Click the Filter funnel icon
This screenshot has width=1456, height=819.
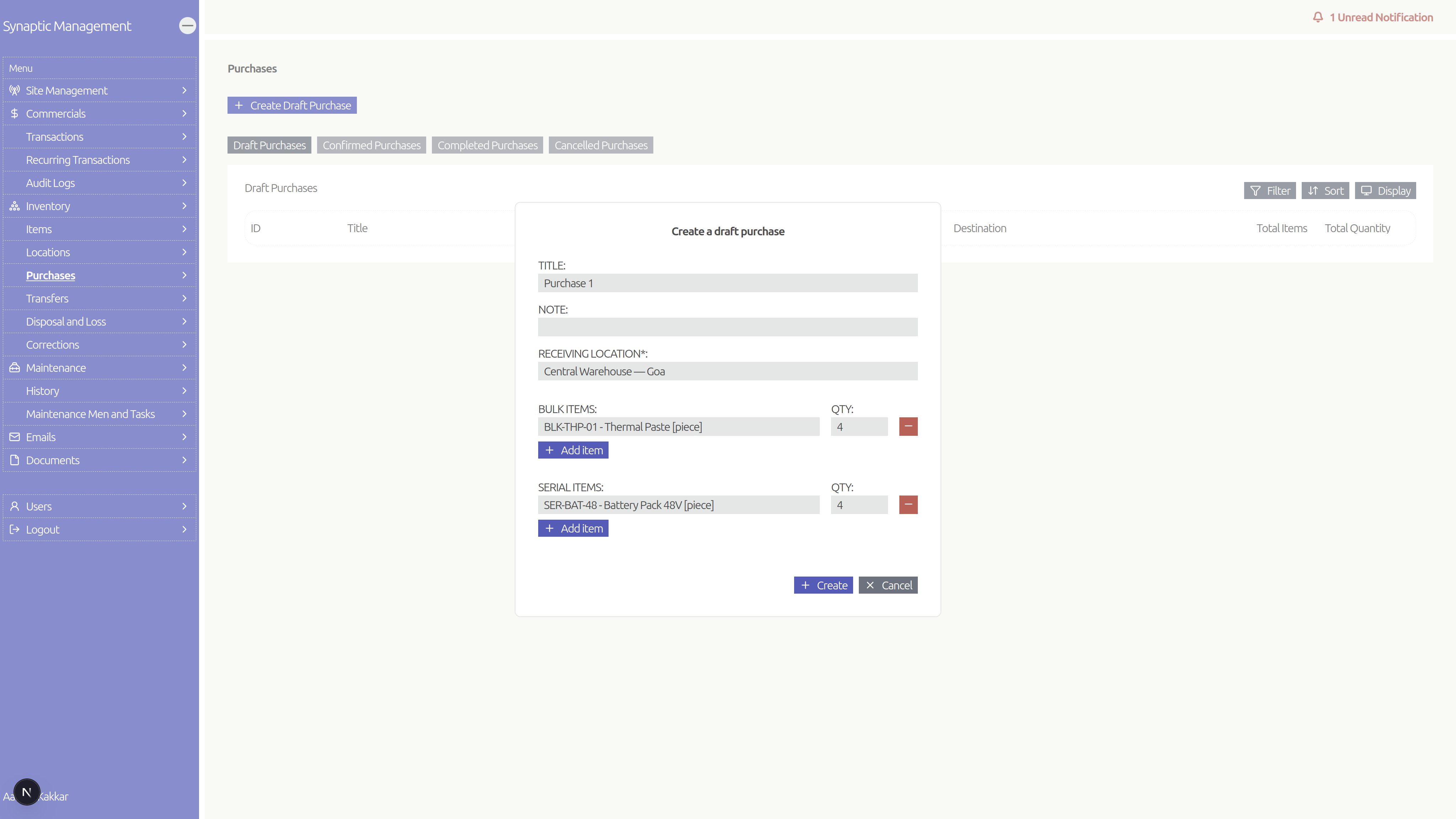pos(1256,191)
